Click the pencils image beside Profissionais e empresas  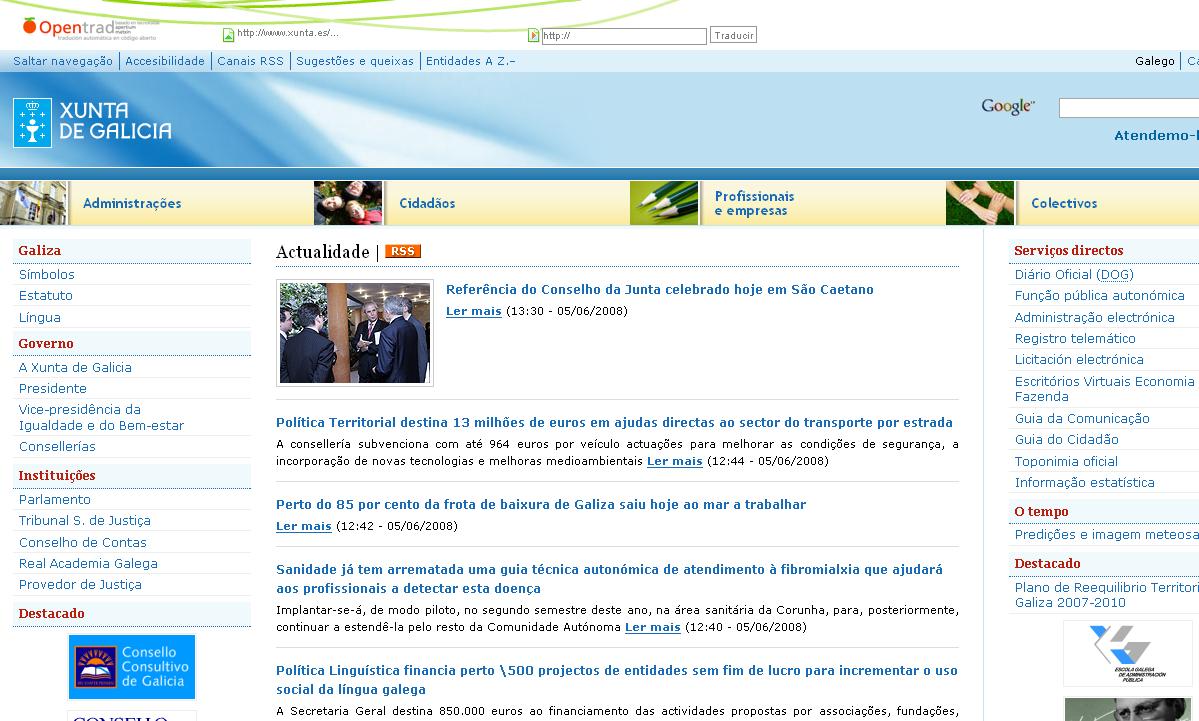(x=664, y=203)
